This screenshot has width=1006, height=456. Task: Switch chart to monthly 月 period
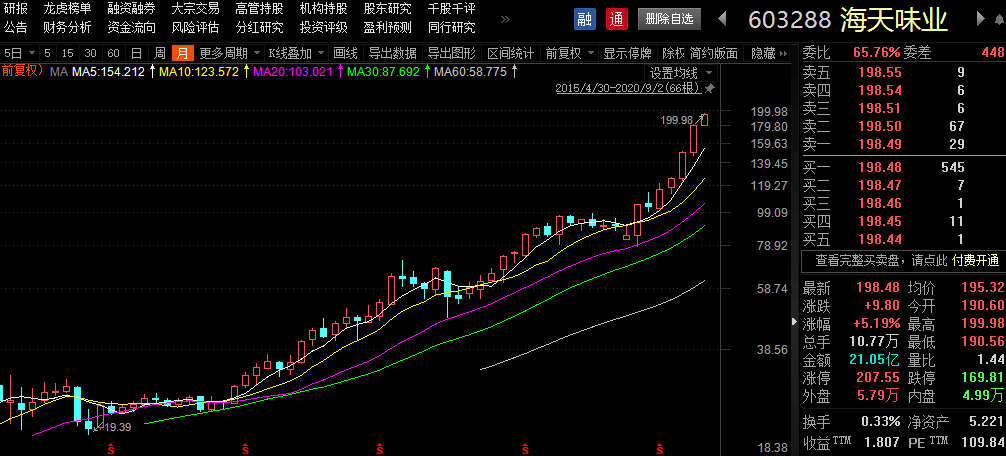(x=182, y=53)
